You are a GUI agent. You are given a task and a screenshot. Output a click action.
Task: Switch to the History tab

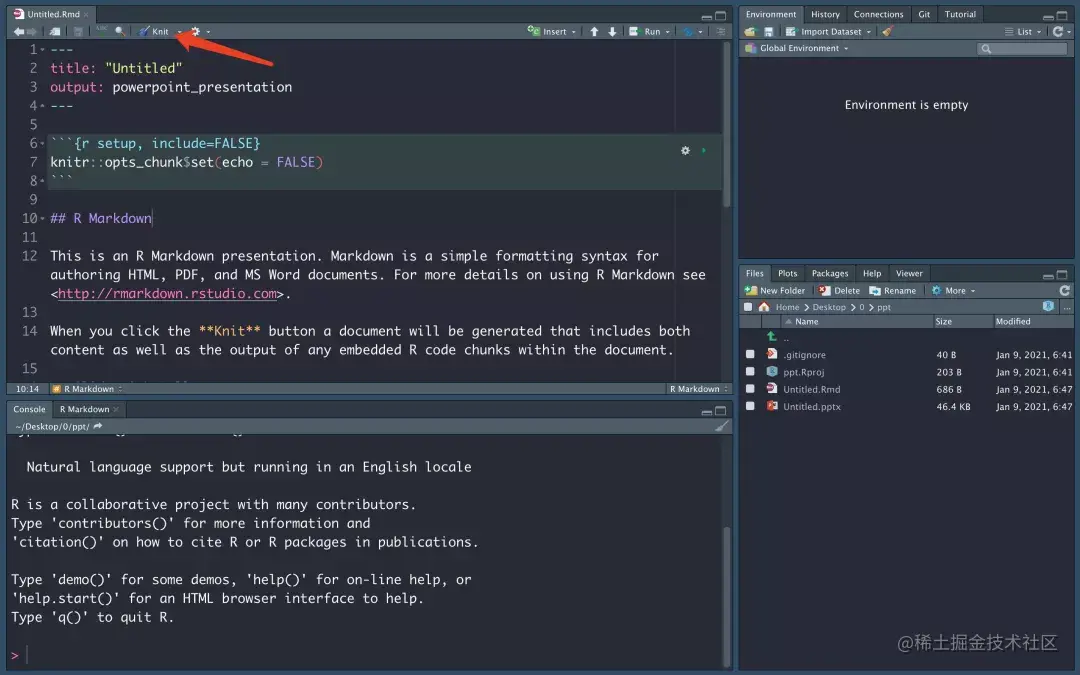coord(825,14)
